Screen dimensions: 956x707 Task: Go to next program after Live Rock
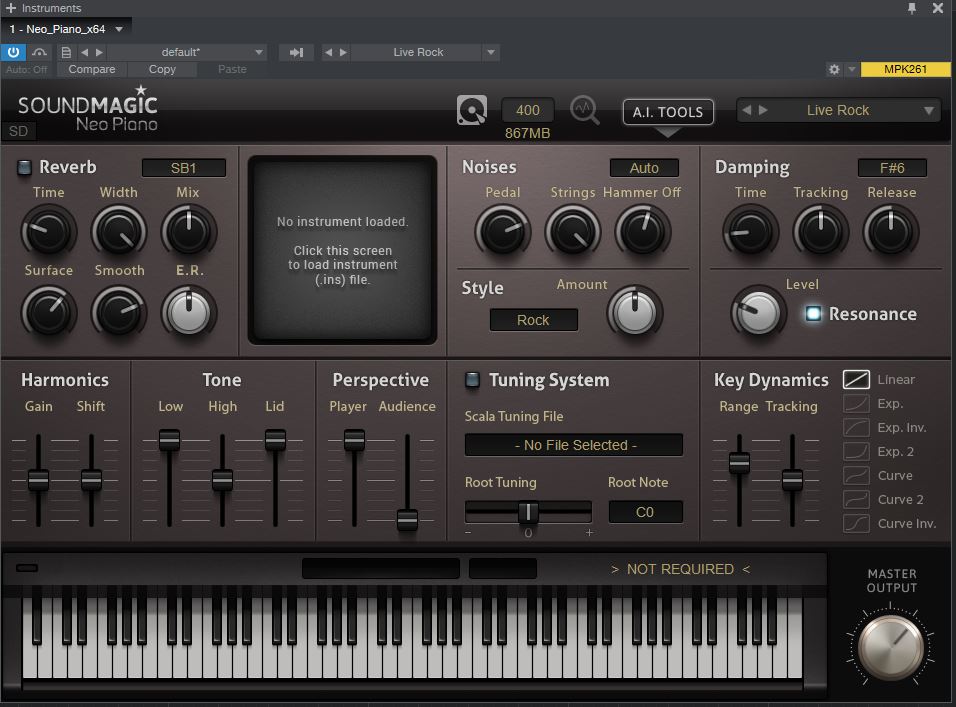[343, 52]
